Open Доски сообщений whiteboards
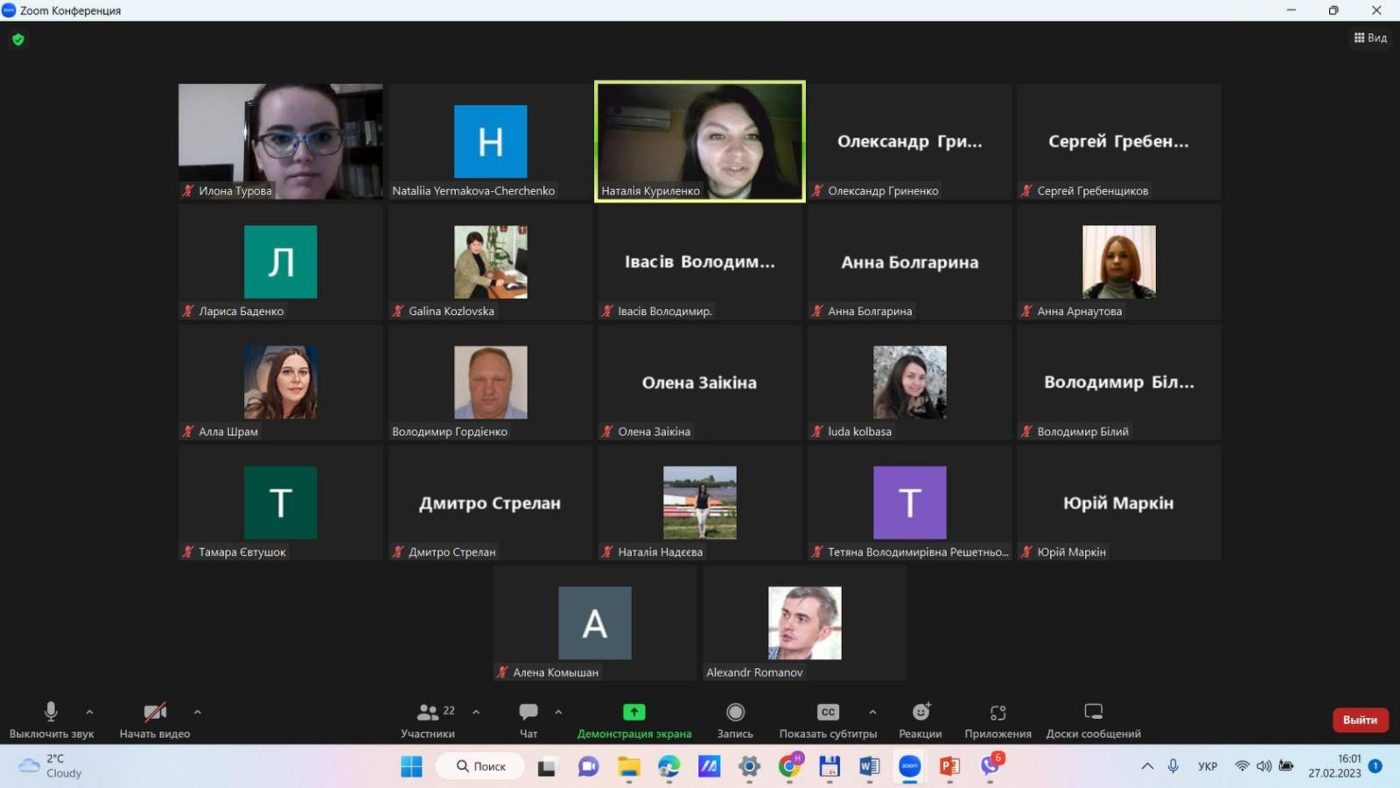The height and width of the screenshot is (788, 1400). (x=1093, y=721)
